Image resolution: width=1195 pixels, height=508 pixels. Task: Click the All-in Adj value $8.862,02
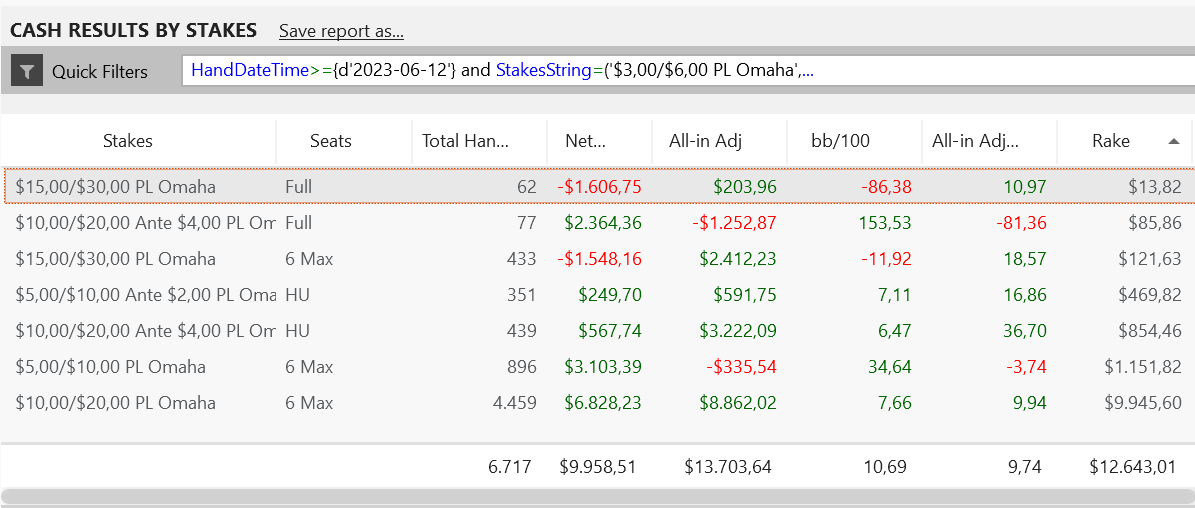point(738,403)
